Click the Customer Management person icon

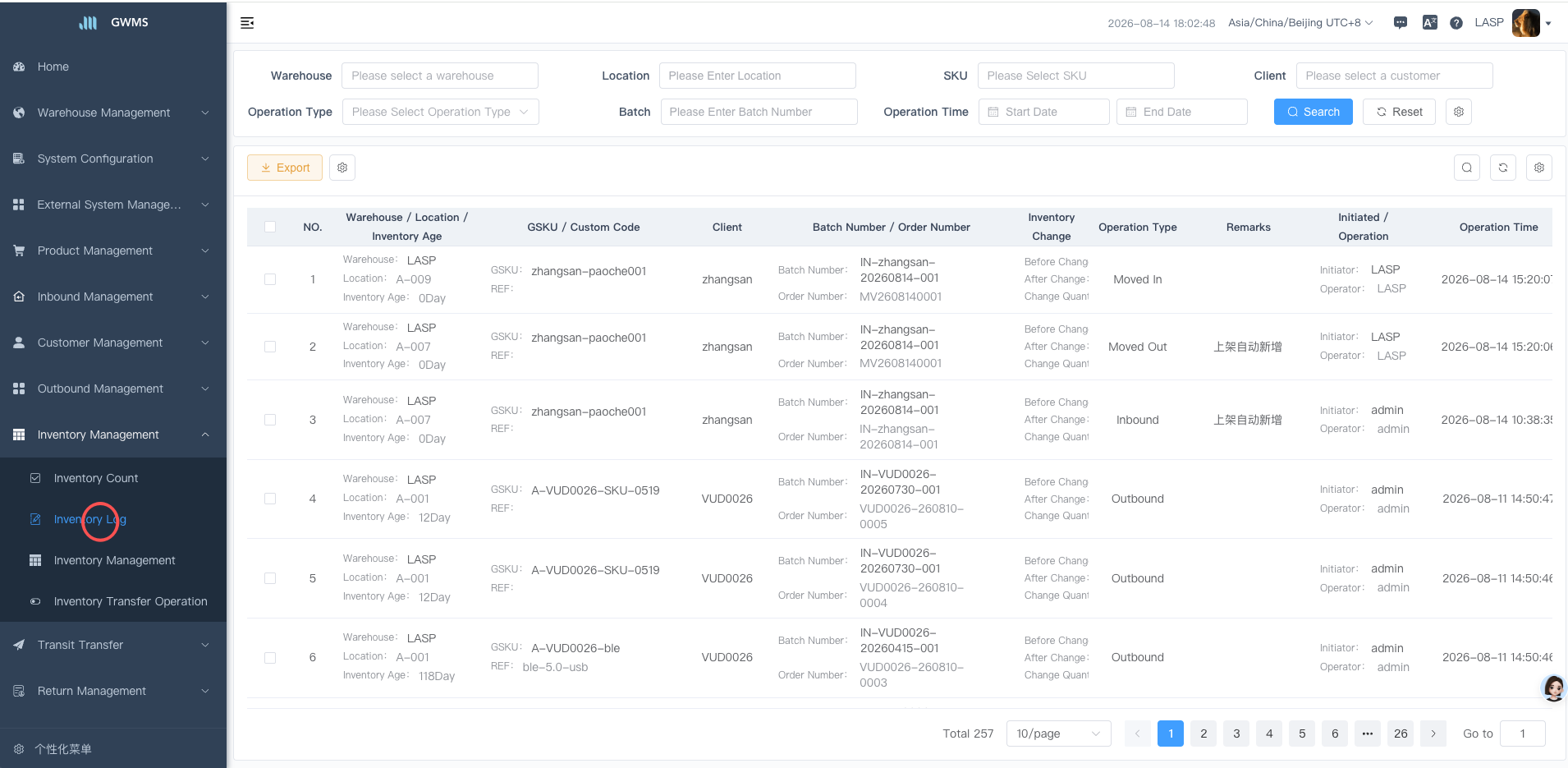pos(19,343)
